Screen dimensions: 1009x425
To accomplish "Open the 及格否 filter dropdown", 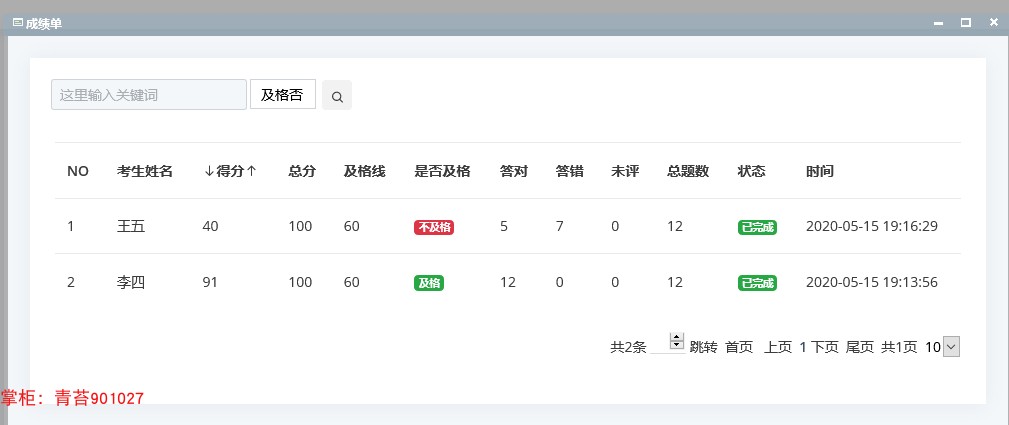I will [282, 95].
